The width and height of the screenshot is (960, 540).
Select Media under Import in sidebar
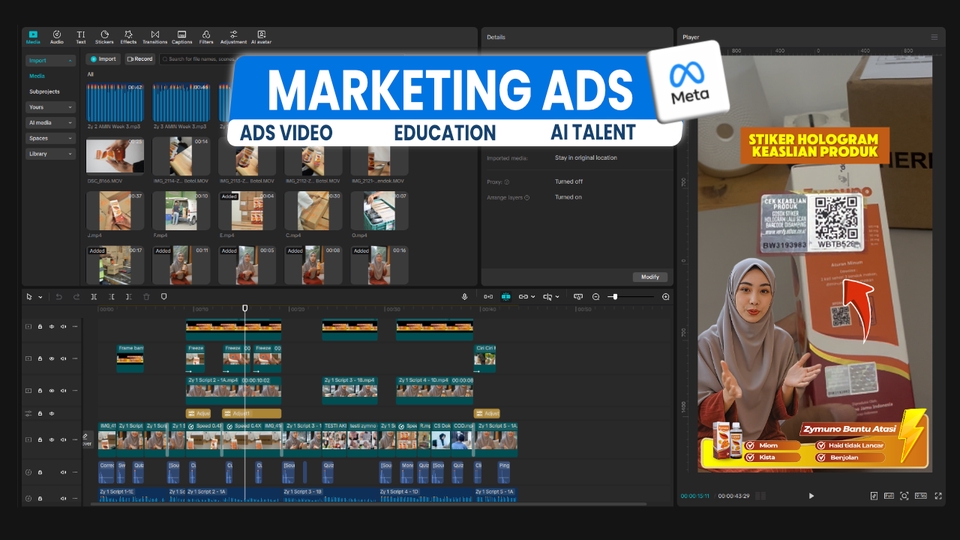(x=37, y=76)
